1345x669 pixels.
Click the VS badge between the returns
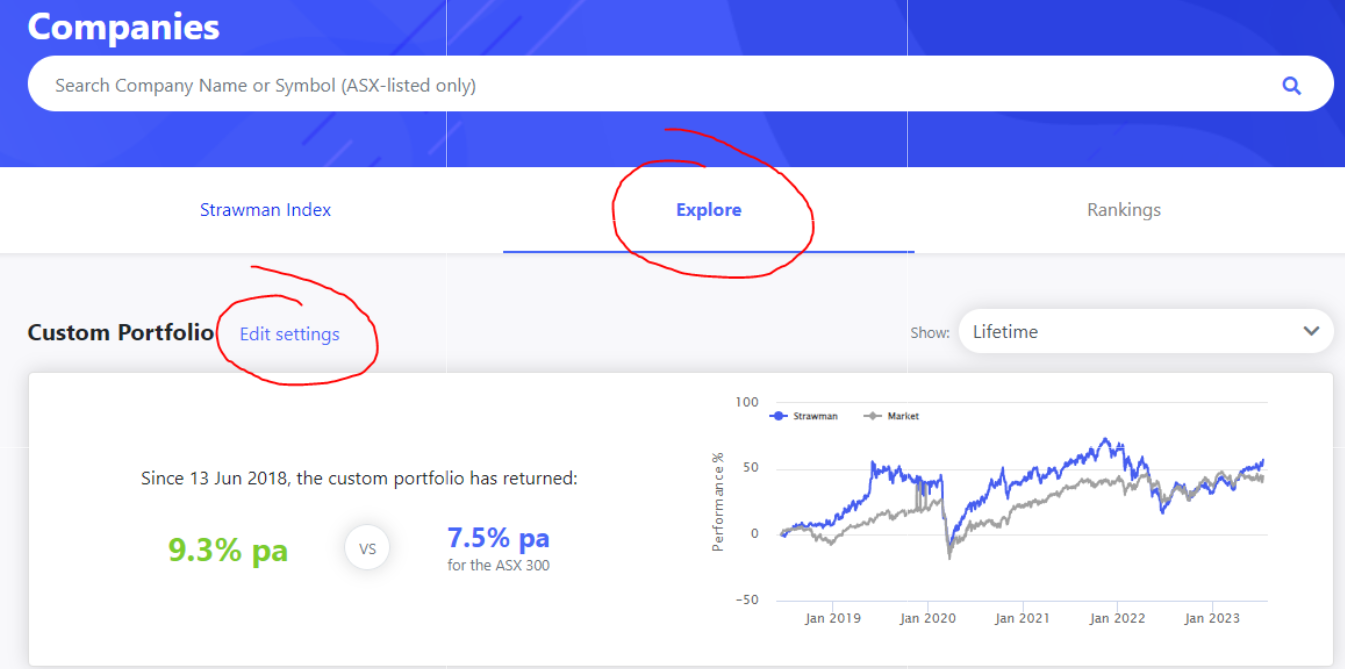pyautogui.click(x=367, y=548)
